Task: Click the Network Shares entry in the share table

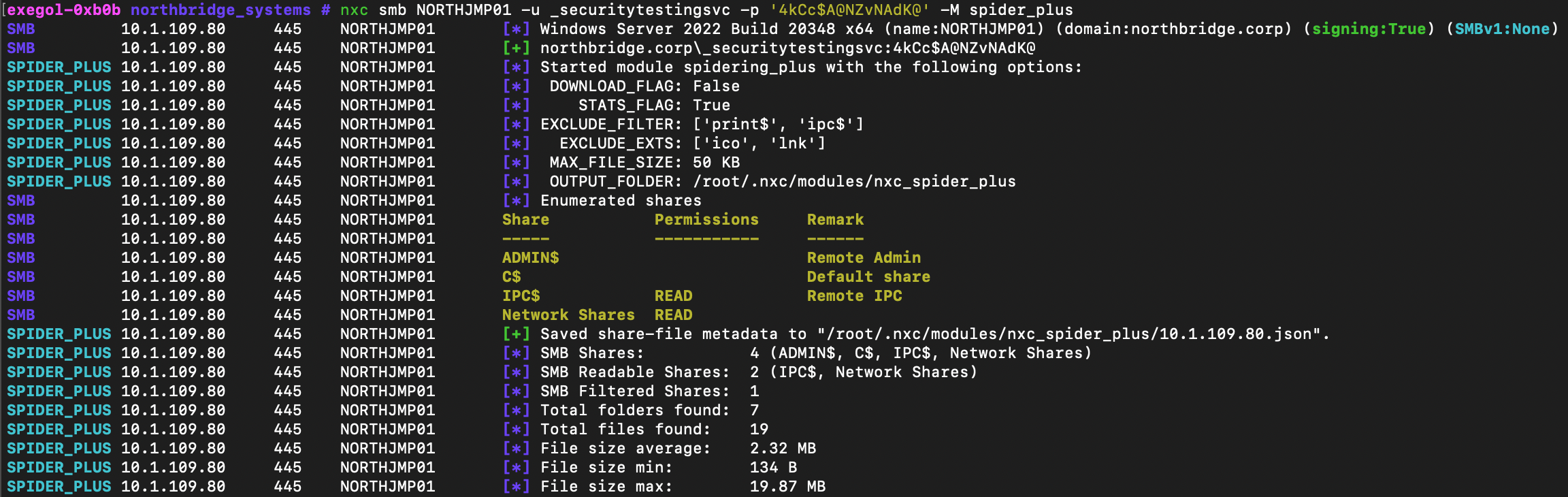Action: pos(568,315)
